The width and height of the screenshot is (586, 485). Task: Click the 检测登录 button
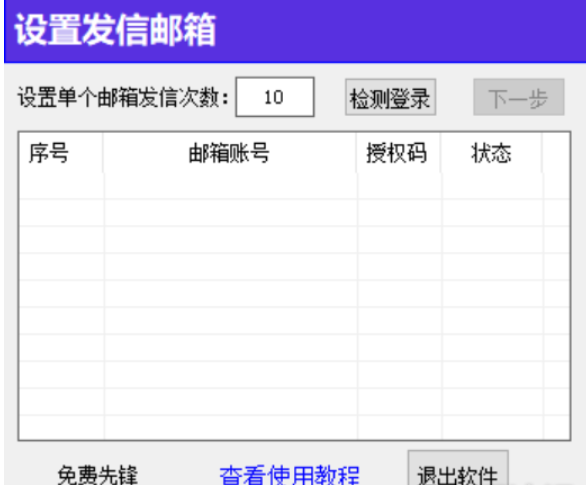click(391, 97)
